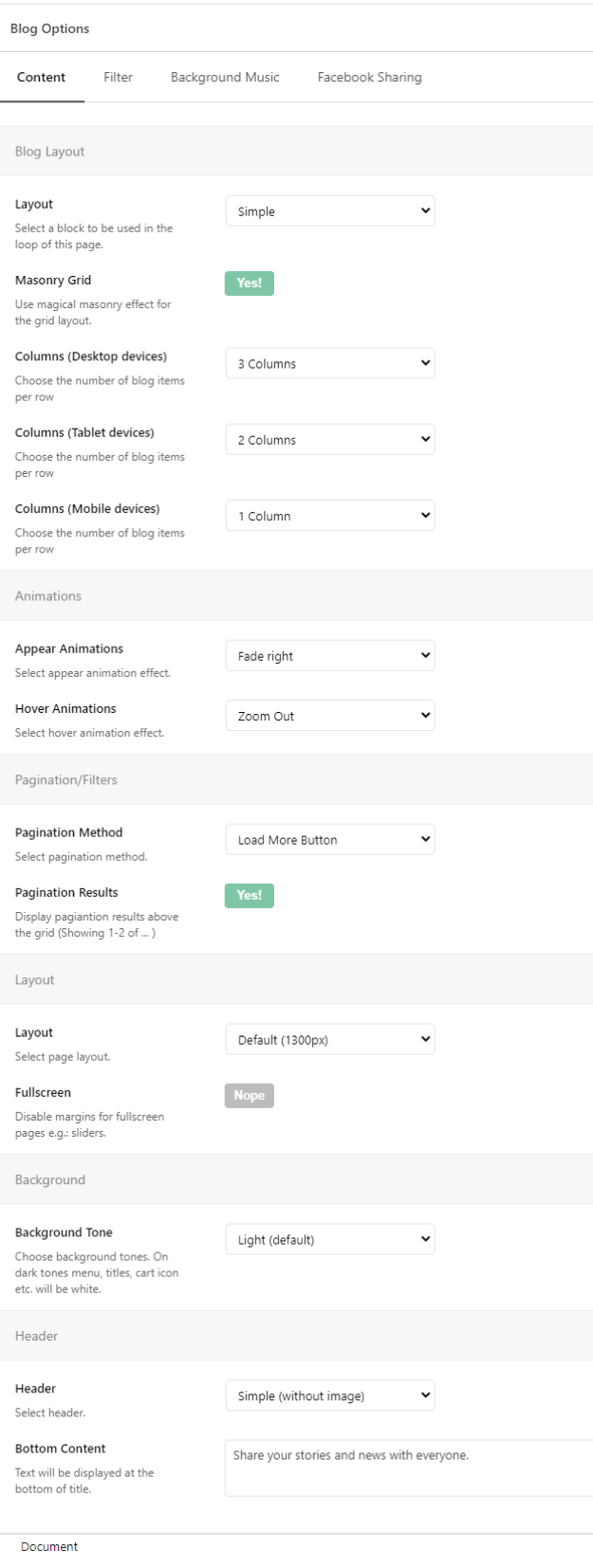Open the Pagination Method dropdown

click(330, 840)
